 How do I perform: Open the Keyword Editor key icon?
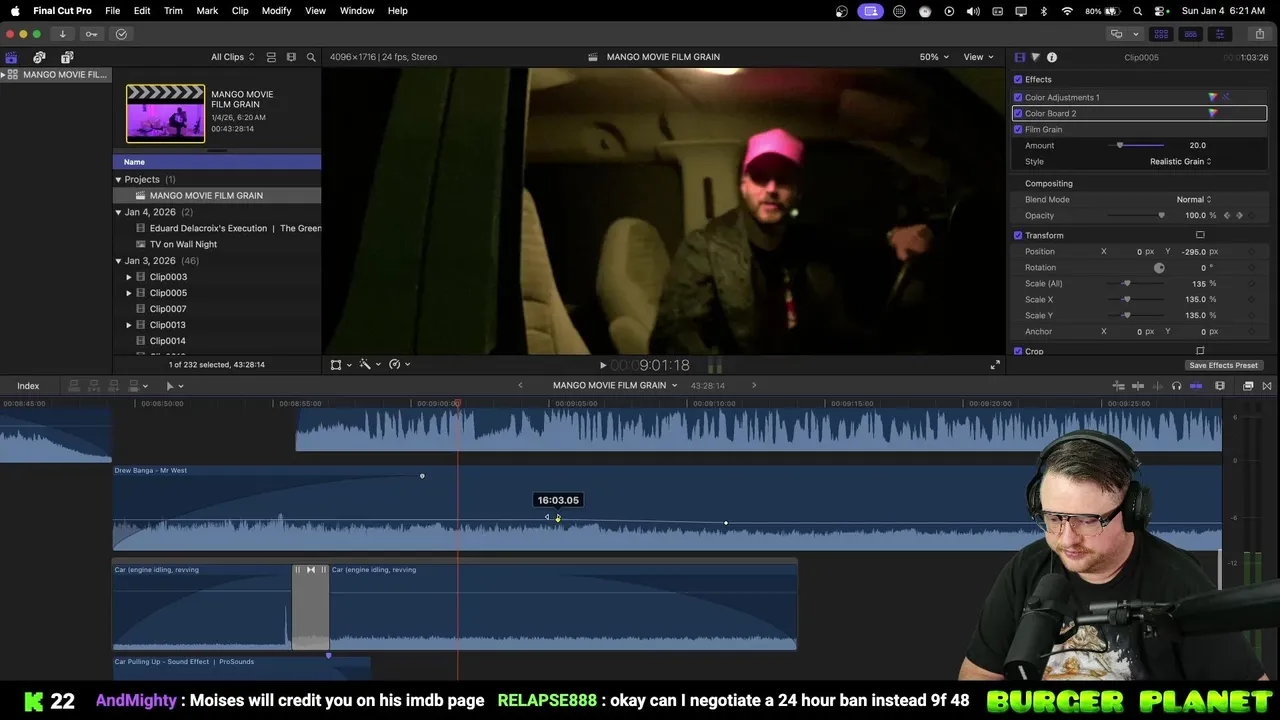[x=91, y=34]
